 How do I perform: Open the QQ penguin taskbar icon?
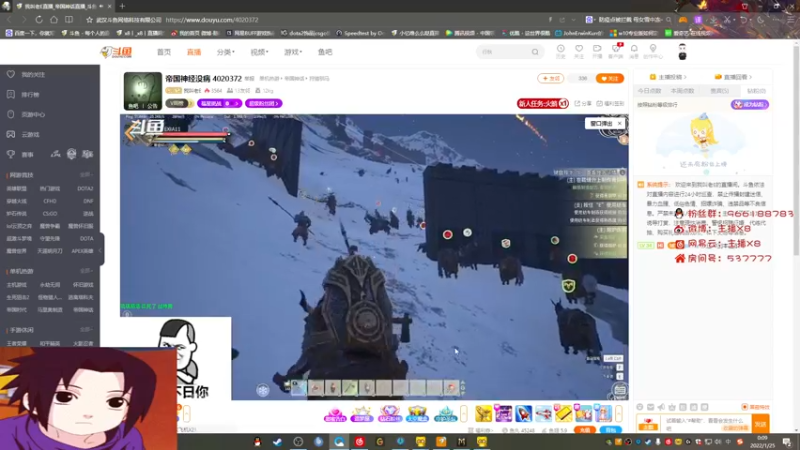coord(257,442)
